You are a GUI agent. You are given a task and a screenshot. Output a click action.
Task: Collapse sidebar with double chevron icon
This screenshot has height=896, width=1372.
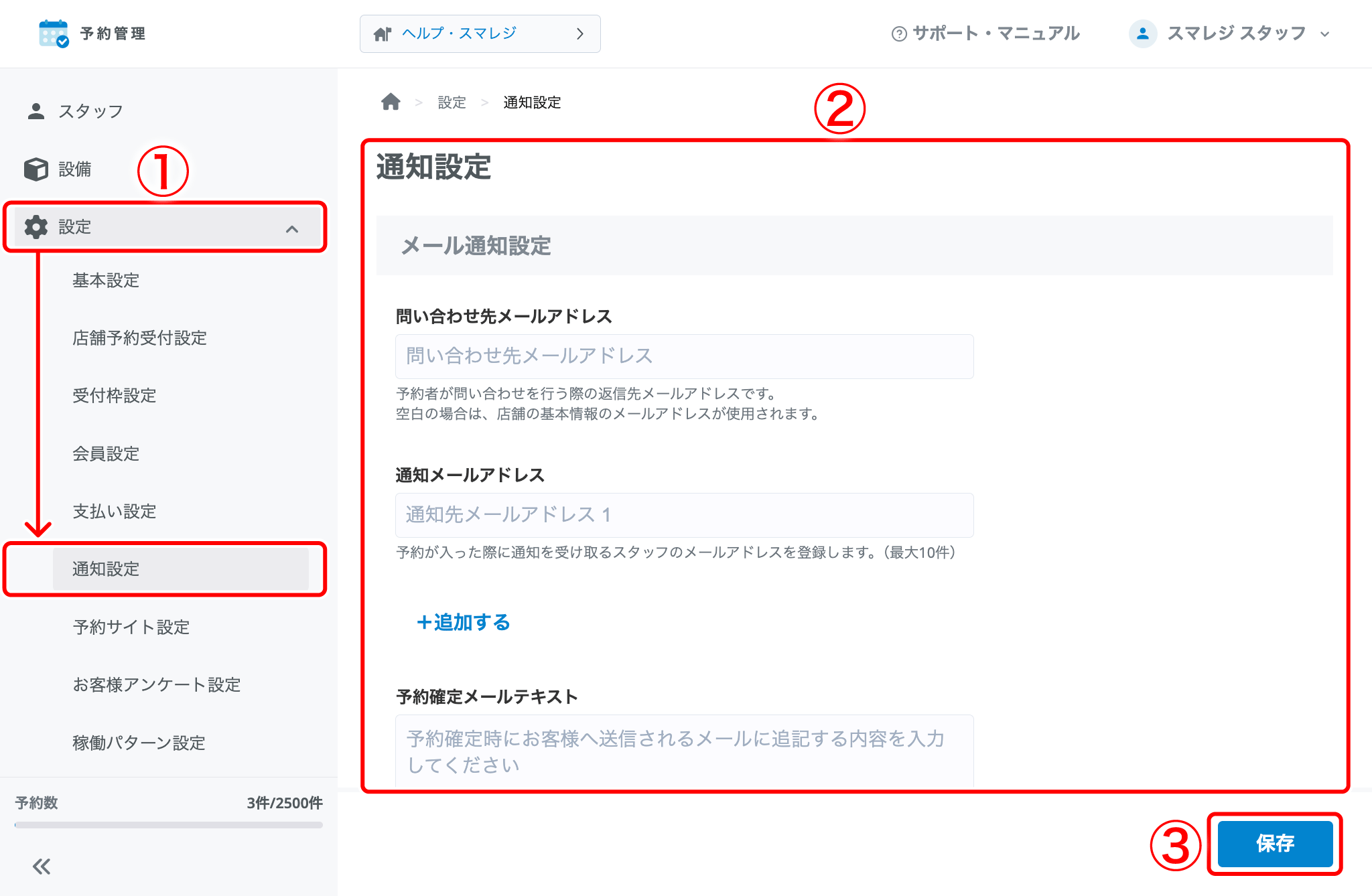pyautogui.click(x=42, y=867)
